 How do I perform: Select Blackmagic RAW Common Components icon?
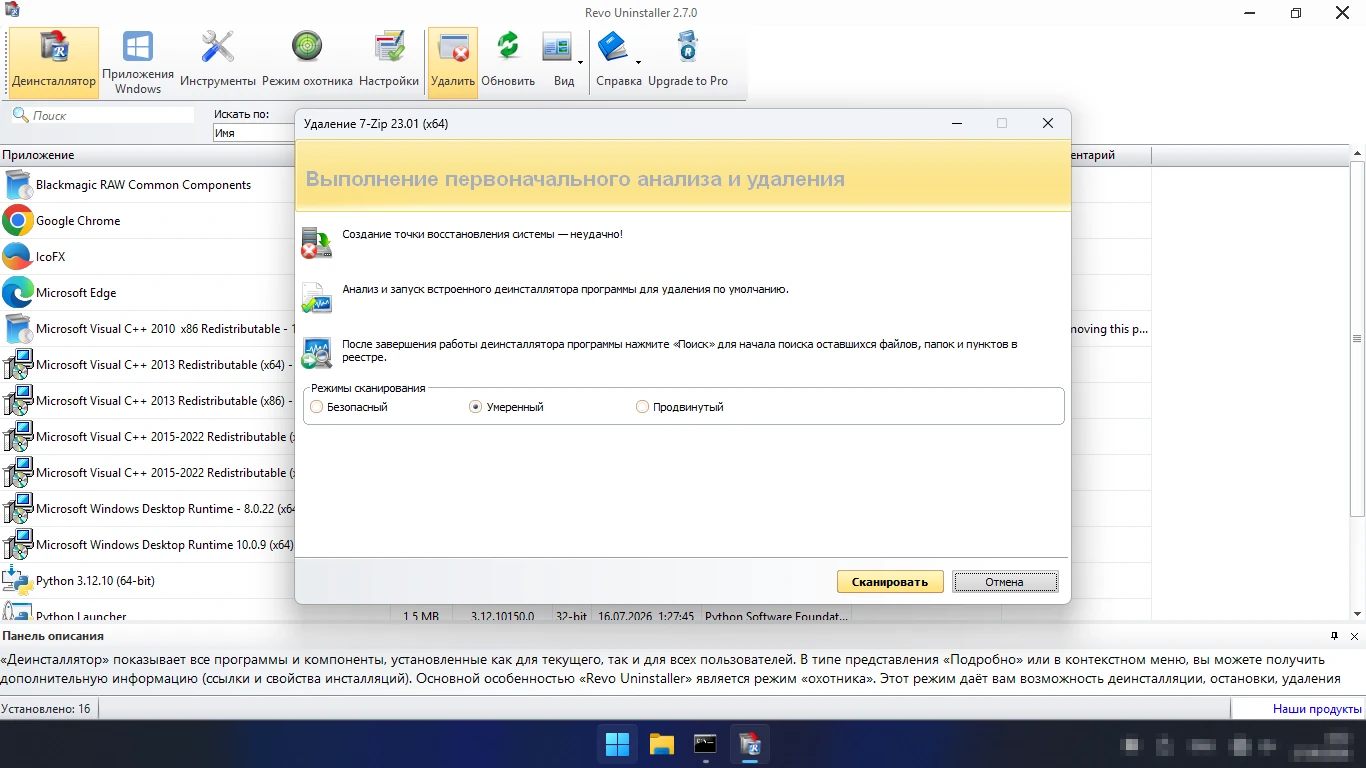[18, 185]
